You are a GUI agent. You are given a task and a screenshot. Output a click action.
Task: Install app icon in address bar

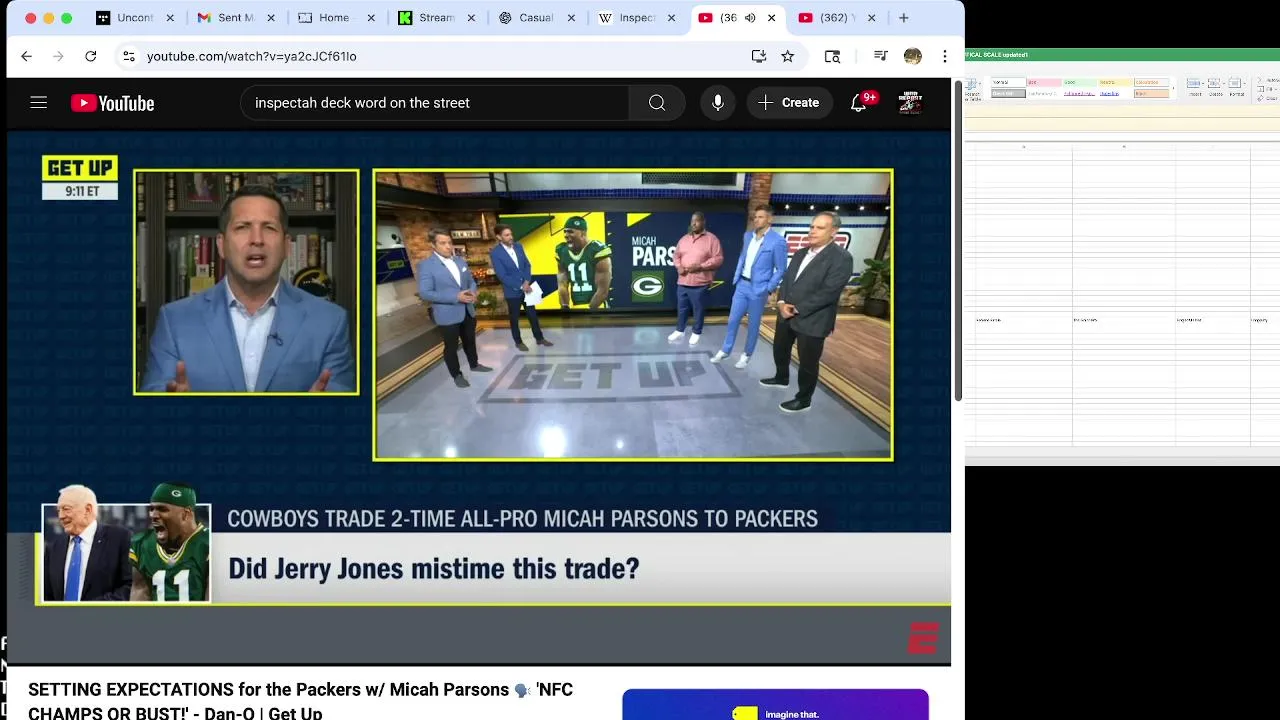[759, 56]
